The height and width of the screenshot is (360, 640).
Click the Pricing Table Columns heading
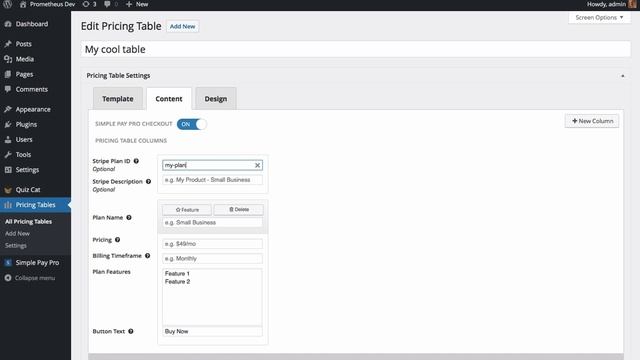pos(131,141)
